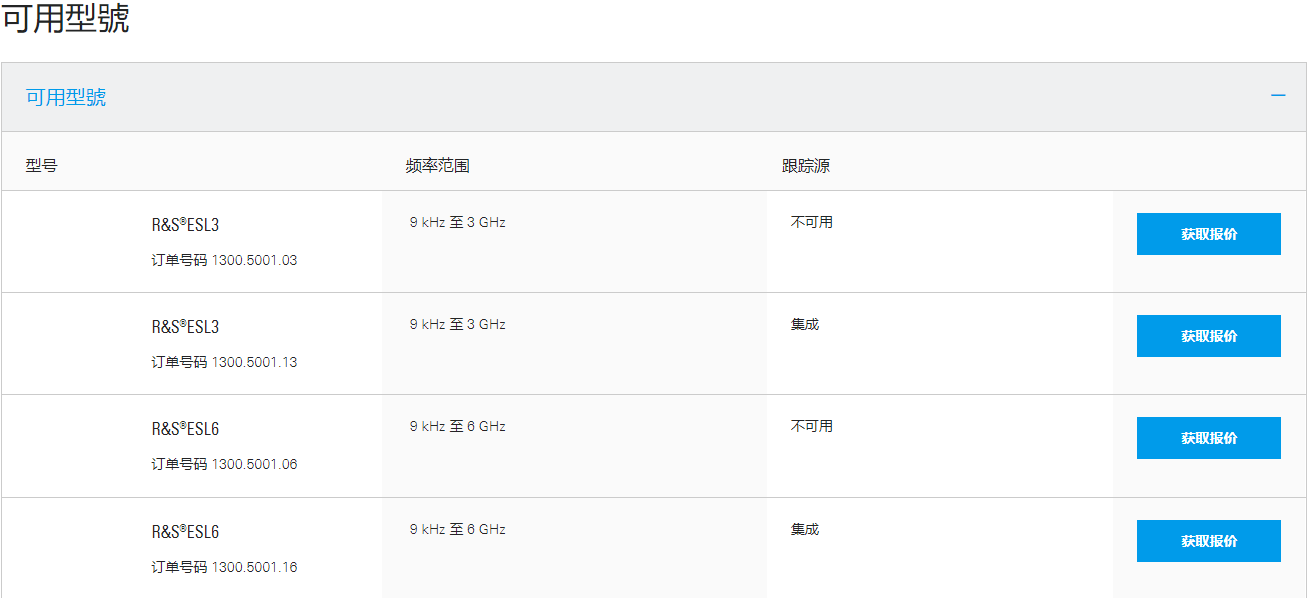The image size is (1307, 598).
Task: Open R&S ESL3 model in second row
Action: pyautogui.click(x=185, y=327)
